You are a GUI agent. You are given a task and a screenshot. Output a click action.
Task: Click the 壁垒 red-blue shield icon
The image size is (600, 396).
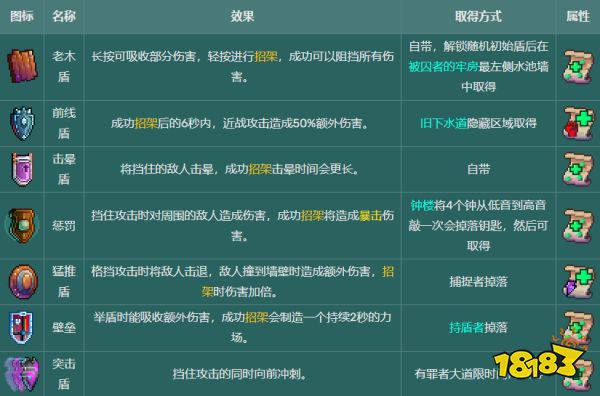(21, 328)
